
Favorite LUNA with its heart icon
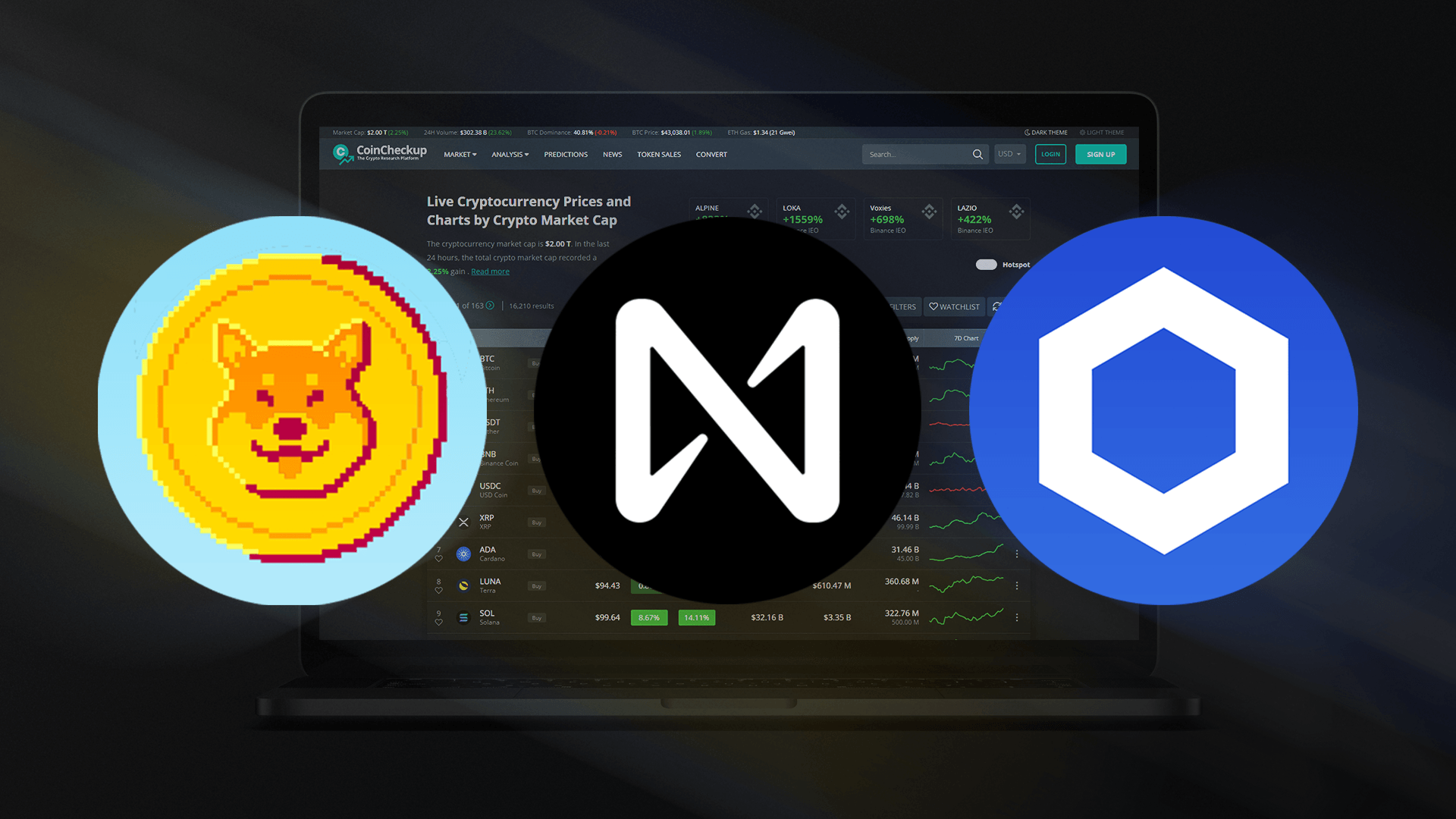(438, 590)
